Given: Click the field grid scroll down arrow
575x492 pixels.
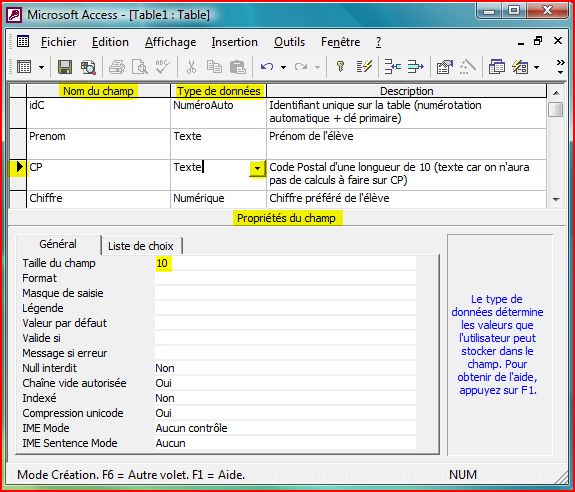Looking at the screenshot, I should (556, 200).
